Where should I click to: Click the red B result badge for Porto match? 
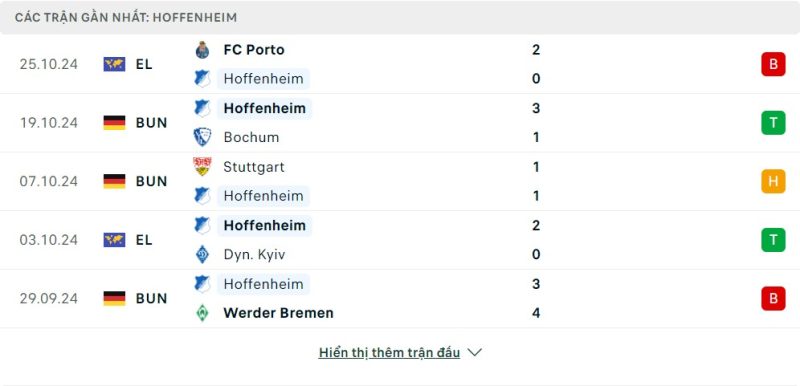coord(773,64)
